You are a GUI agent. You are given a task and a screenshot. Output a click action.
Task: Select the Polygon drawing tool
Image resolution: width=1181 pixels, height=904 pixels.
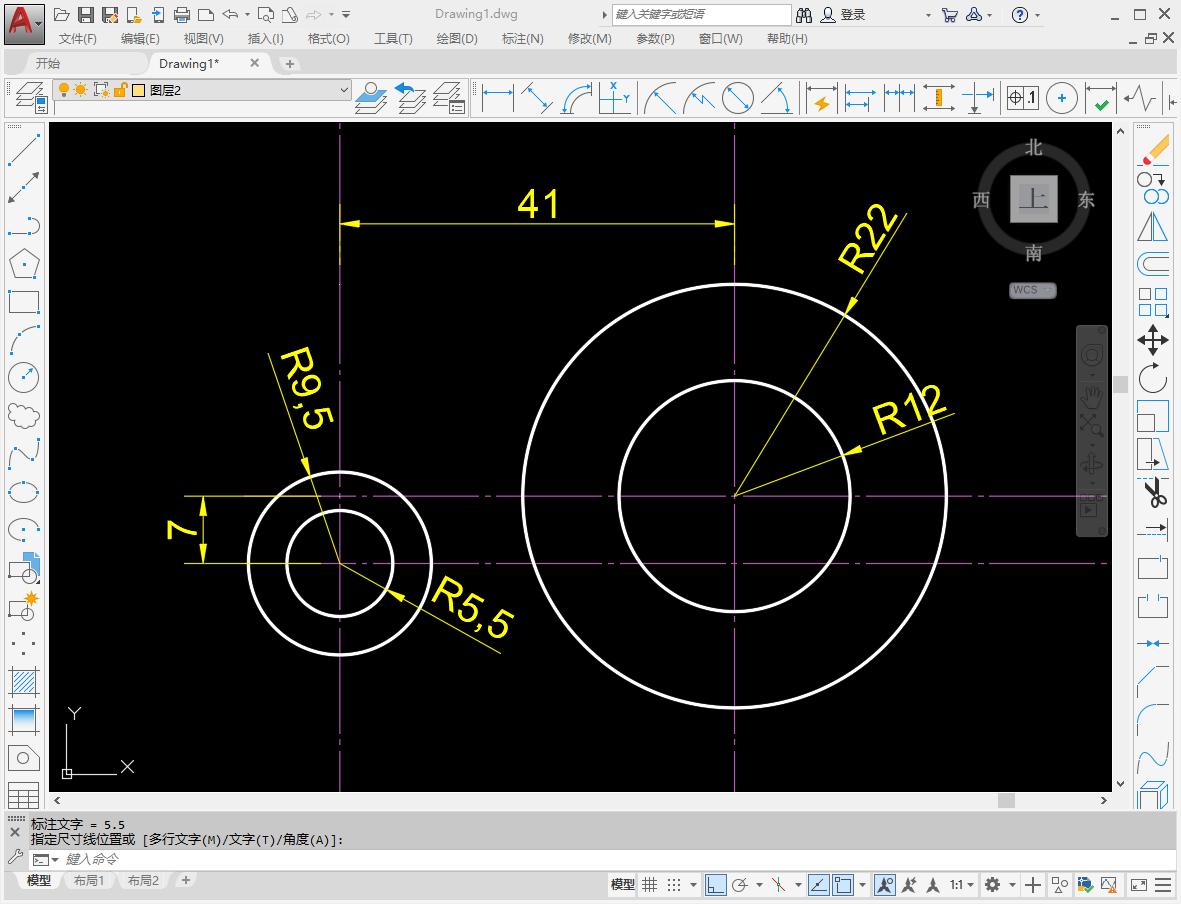tap(24, 263)
